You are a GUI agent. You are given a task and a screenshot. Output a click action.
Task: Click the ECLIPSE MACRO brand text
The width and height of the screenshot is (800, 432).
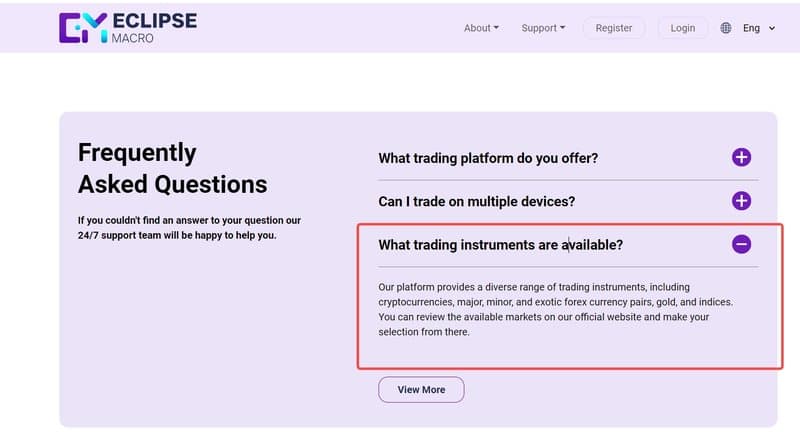click(x=154, y=28)
